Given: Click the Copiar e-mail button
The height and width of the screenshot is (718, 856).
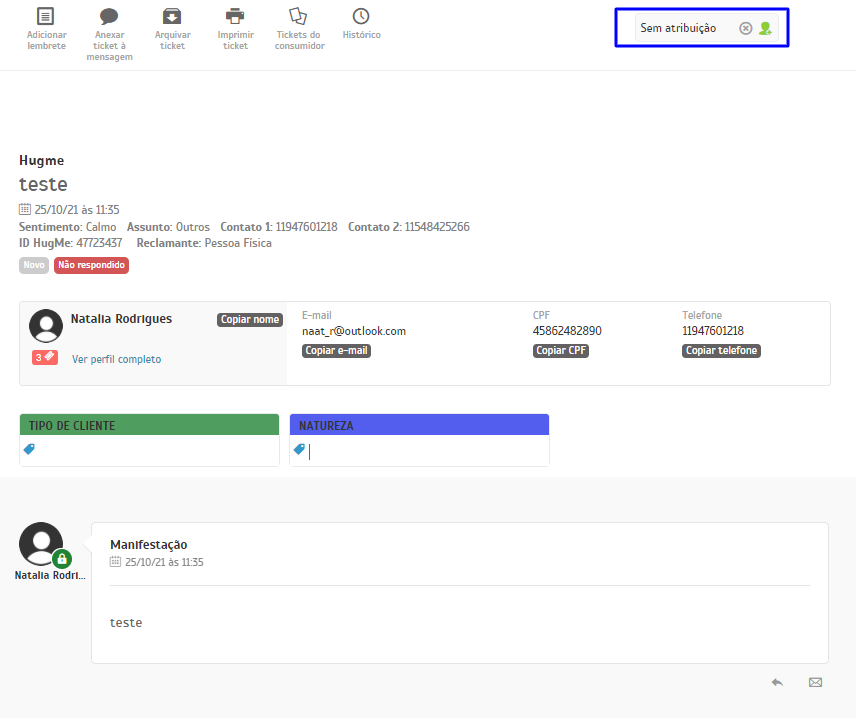Looking at the screenshot, I should [x=336, y=351].
